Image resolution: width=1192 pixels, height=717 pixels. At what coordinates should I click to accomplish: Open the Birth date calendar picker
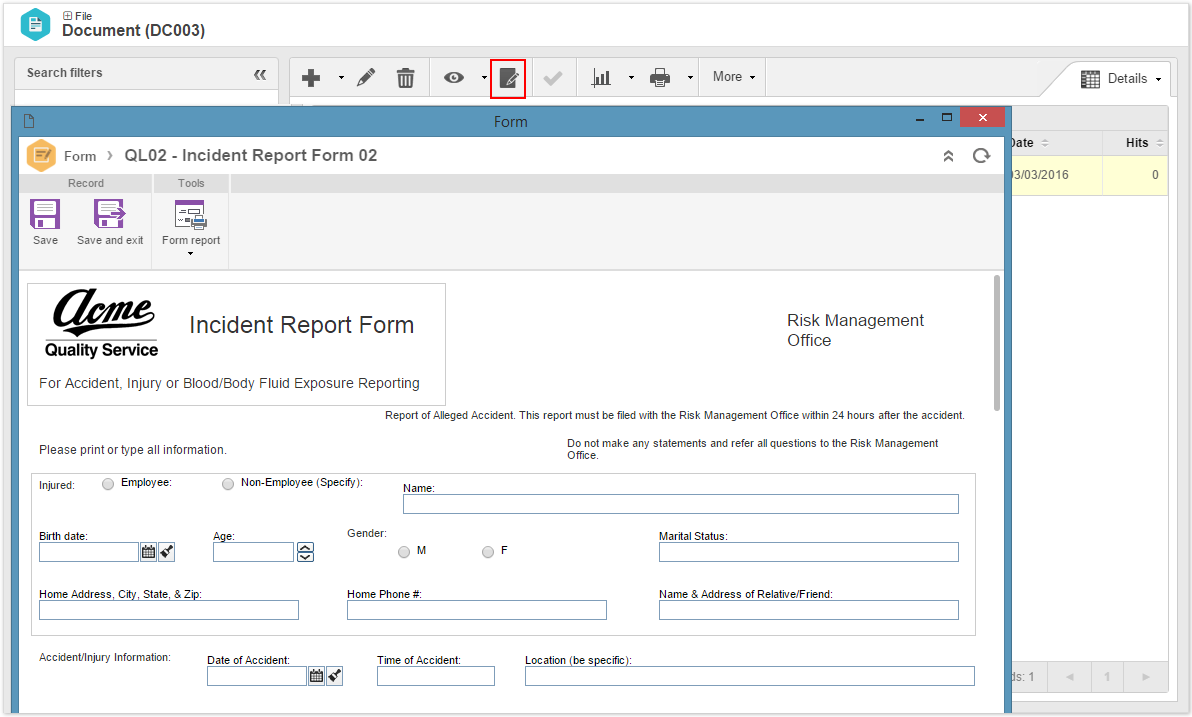[148, 552]
